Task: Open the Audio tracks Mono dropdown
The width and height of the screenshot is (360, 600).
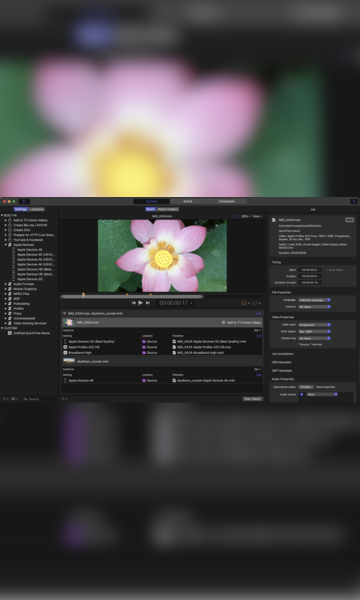Action: tap(322, 394)
